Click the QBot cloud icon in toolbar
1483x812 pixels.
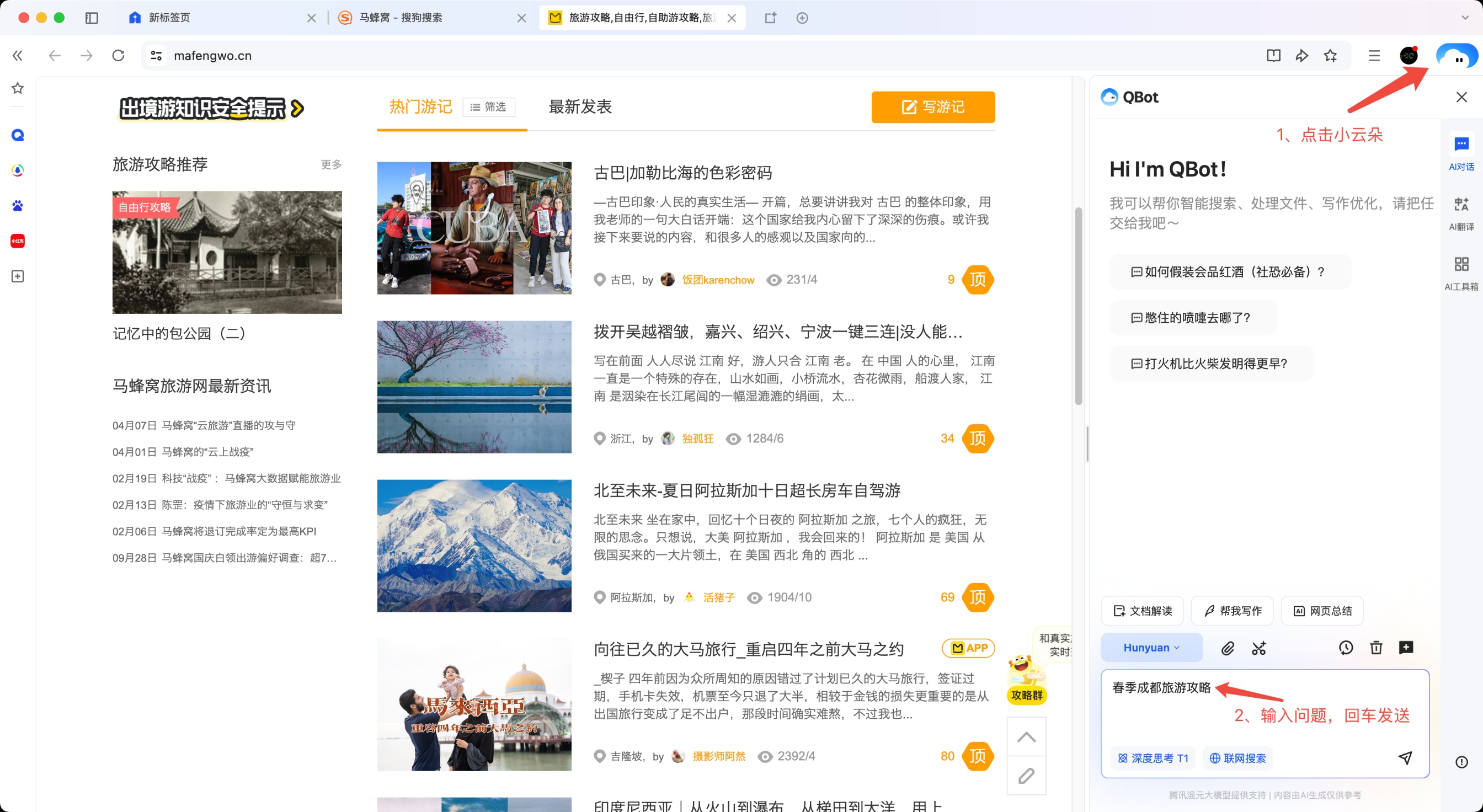(1456, 56)
